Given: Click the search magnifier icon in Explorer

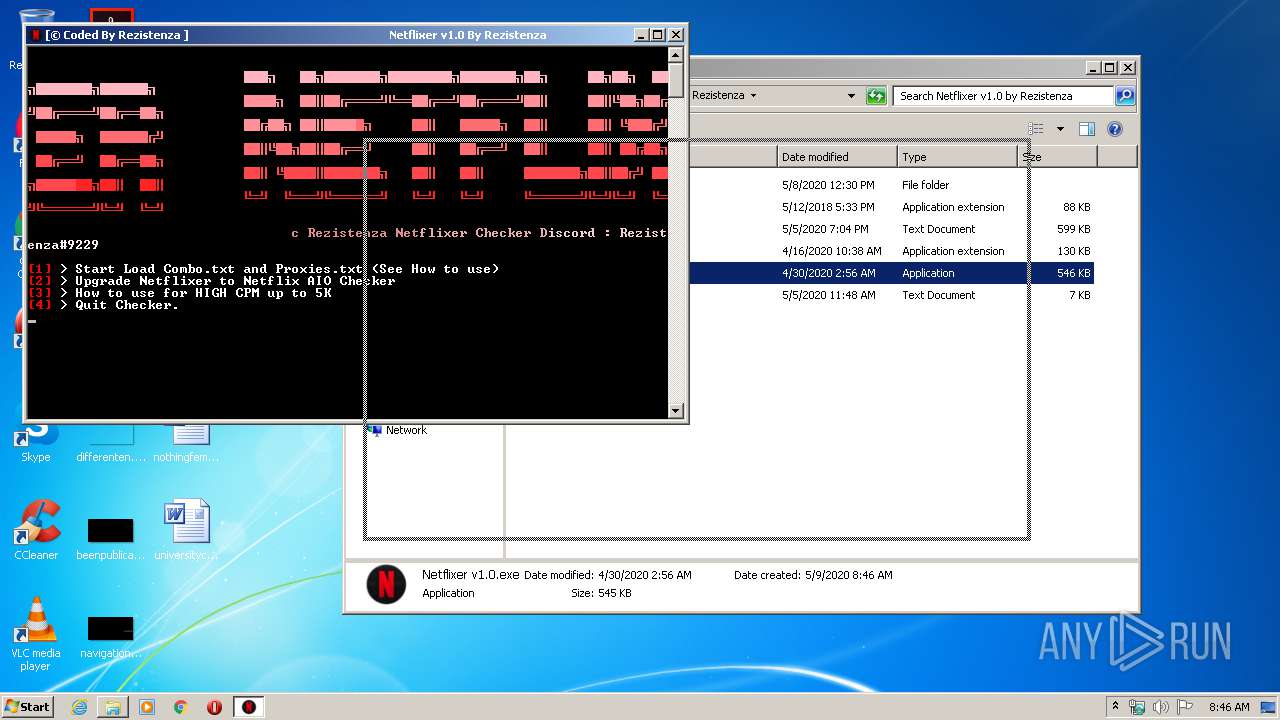Looking at the screenshot, I should coord(1125,96).
